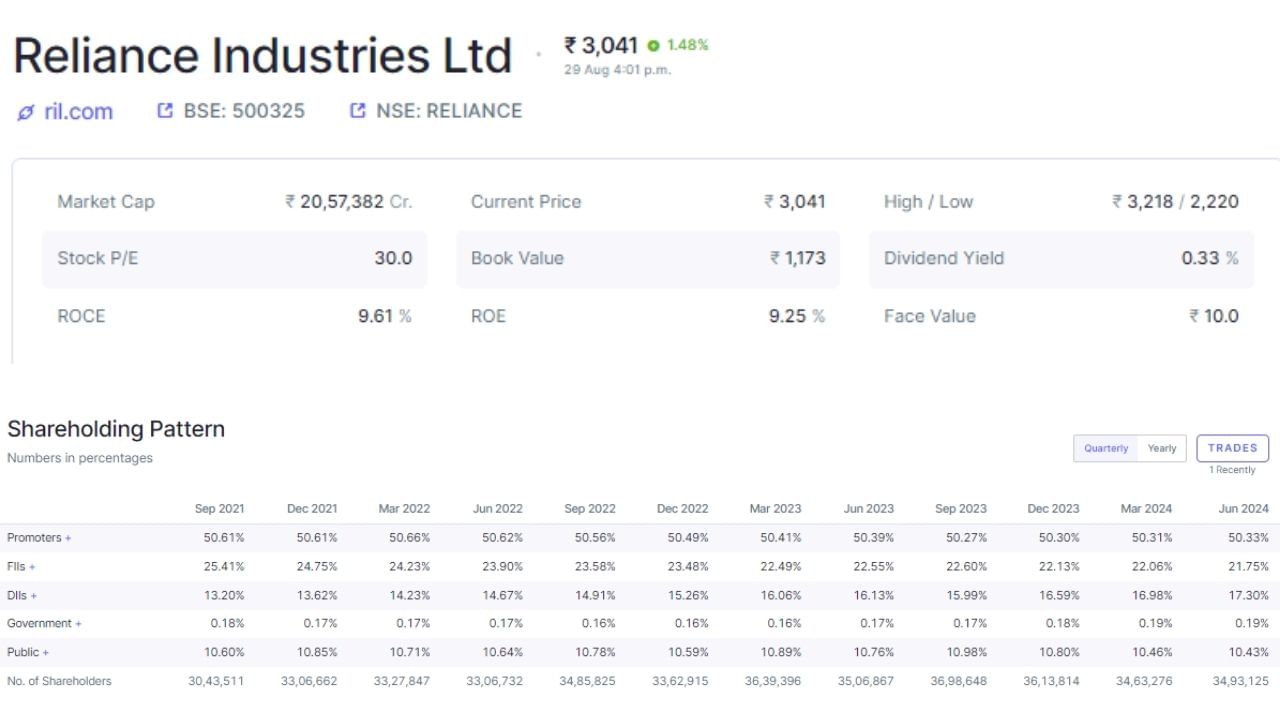Click the 29 Aug 4:01 p.m. timestamp
The image size is (1280, 720).
[617, 70]
